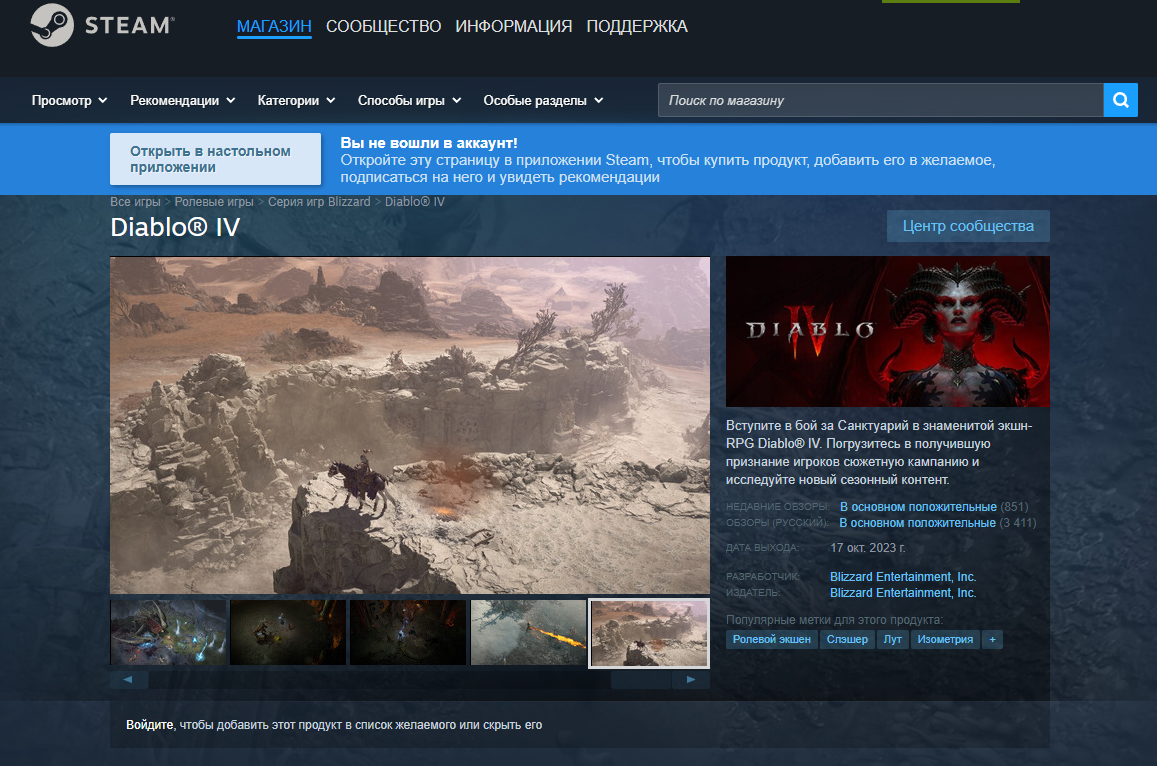This screenshot has width=1157, height=766.
Task: Open the МАГАЗИН tab
Action: (x=274, y=27)
